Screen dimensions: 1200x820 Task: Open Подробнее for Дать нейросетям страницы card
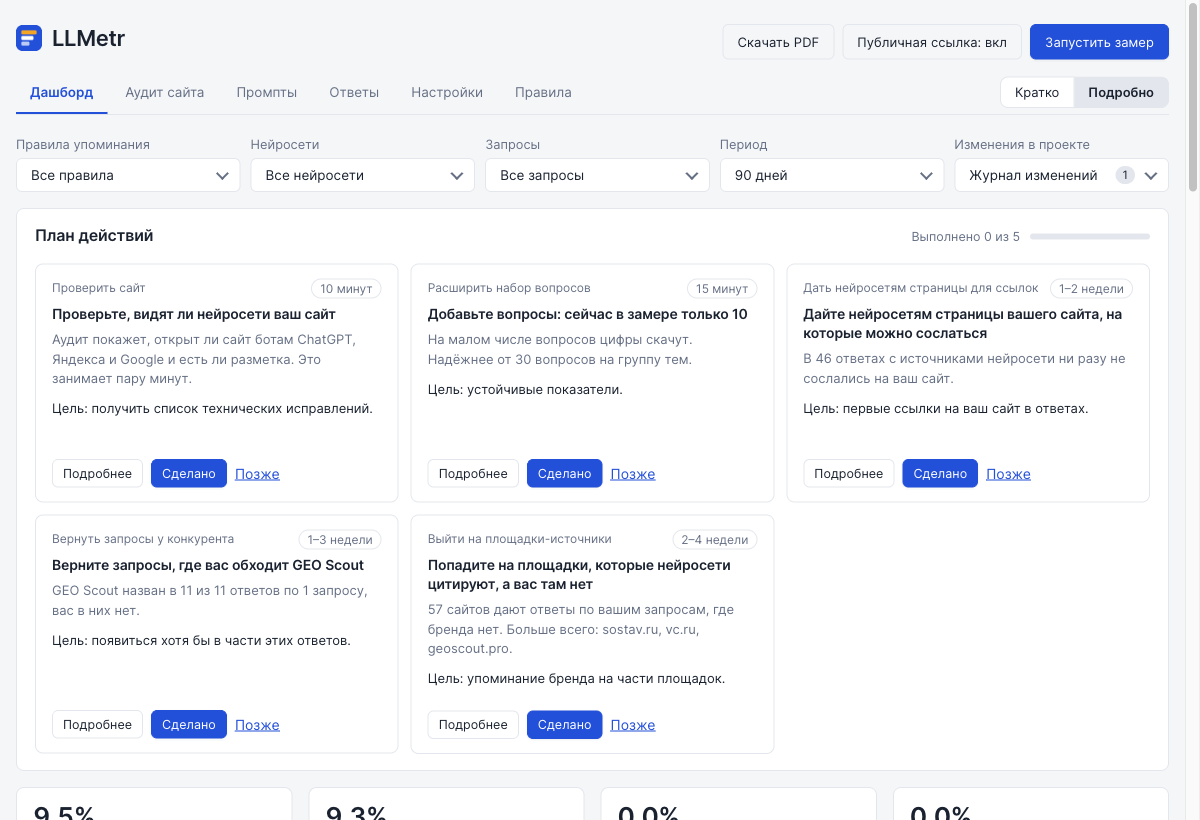coord(849,474)
